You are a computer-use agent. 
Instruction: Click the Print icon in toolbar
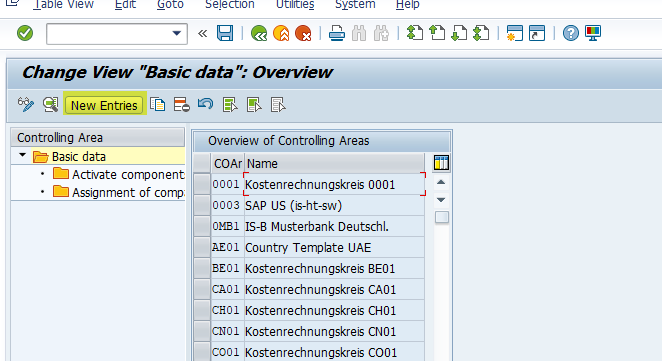tap(336, 33)
